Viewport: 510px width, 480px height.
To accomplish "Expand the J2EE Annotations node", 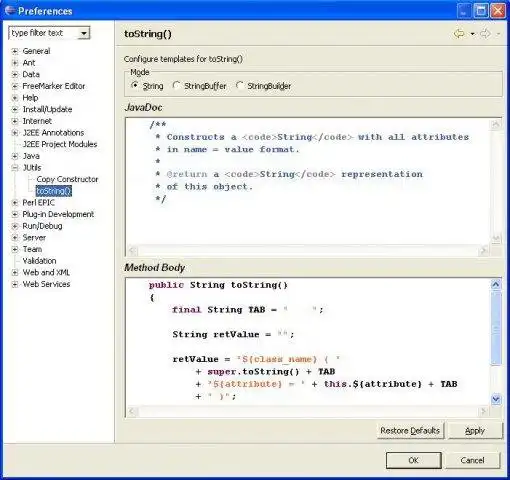I will click(x=15, y=133).
